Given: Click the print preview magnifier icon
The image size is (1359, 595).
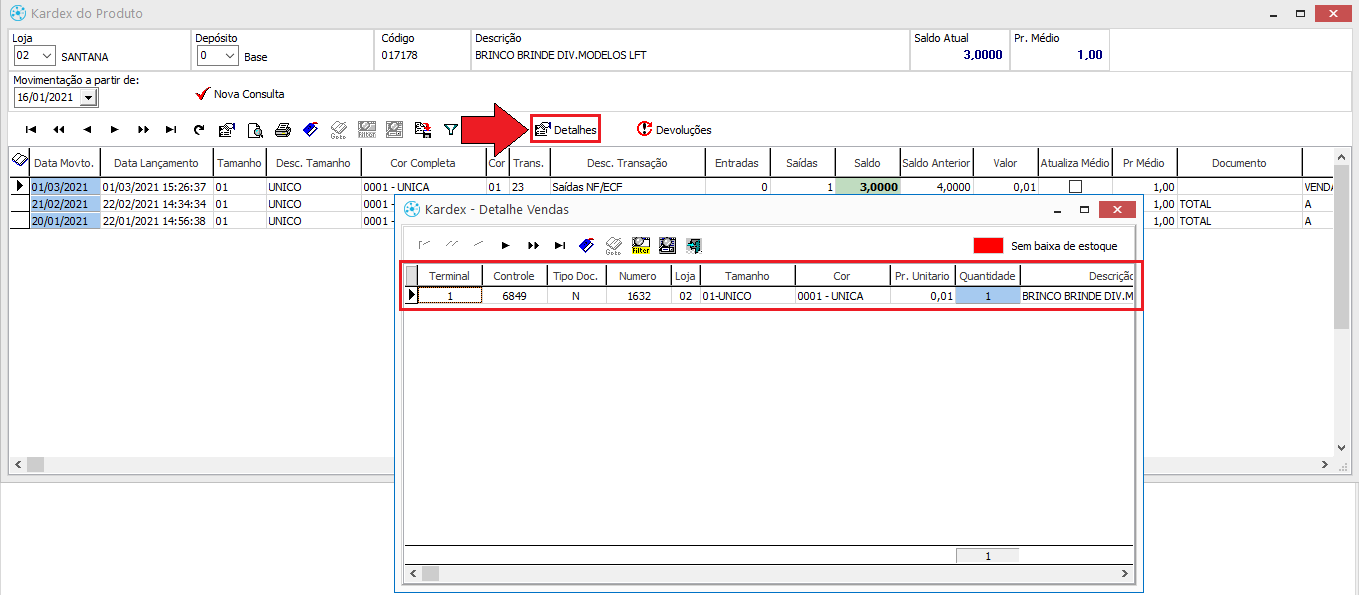Looking at the screenshot, I should 255,130.
